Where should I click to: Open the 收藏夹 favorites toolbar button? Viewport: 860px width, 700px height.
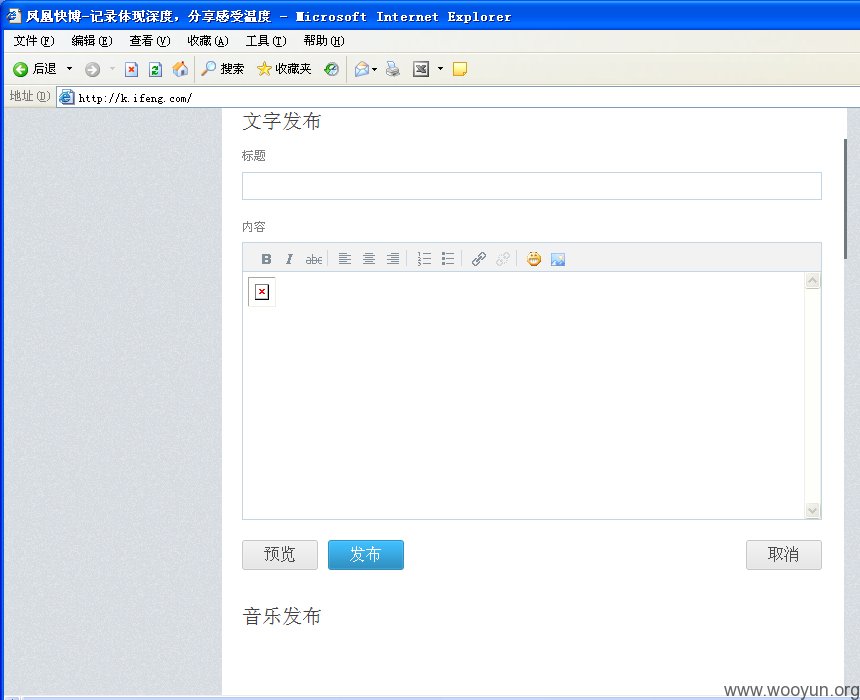click(284, 69)
